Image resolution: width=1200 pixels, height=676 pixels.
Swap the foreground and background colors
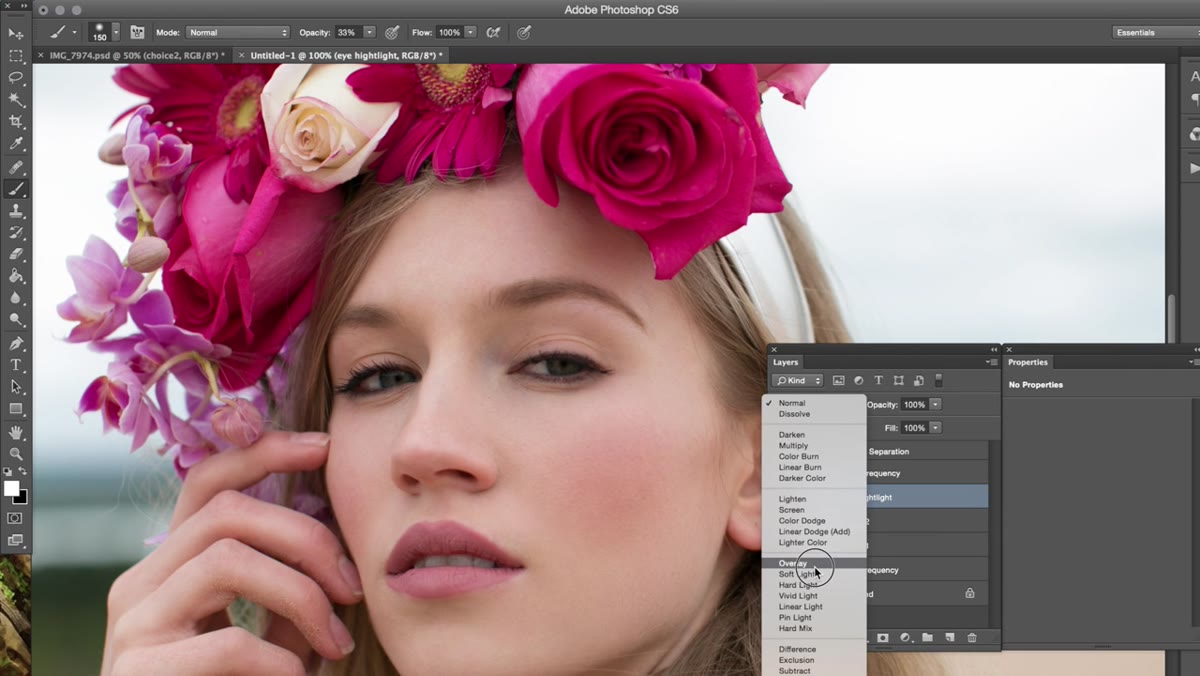pyautogui.click(x=23, y=470)
